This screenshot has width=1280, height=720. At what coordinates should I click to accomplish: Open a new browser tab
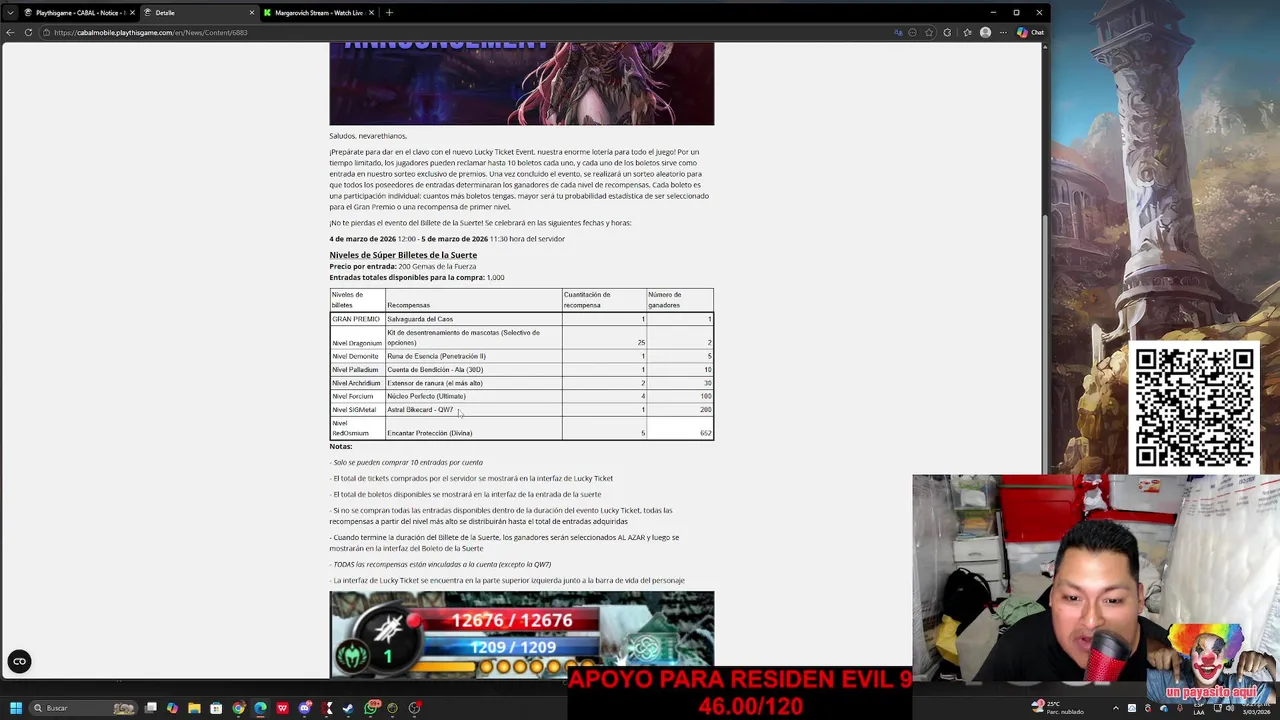389,12
